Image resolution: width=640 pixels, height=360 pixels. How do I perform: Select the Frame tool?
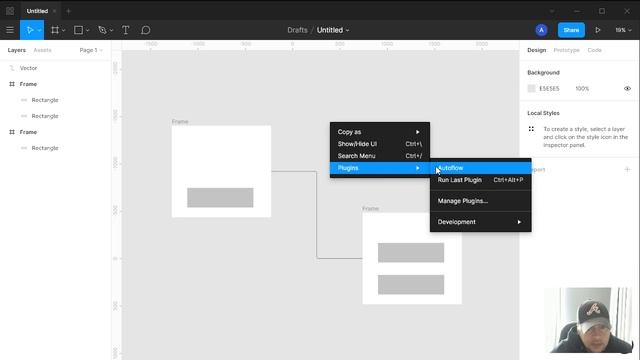pos(55,30)
